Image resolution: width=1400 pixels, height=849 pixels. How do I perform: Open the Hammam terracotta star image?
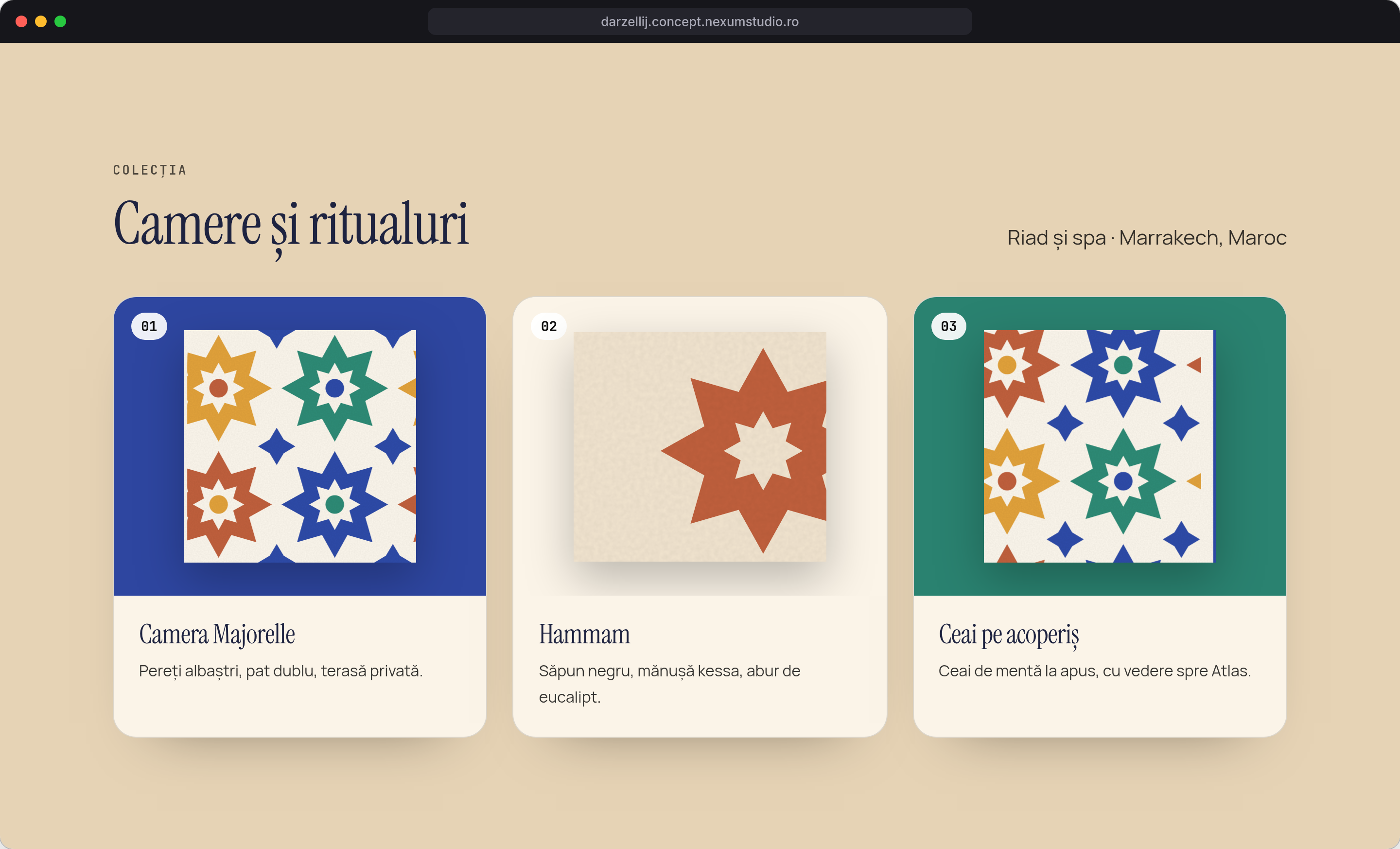tap(700, 446)
